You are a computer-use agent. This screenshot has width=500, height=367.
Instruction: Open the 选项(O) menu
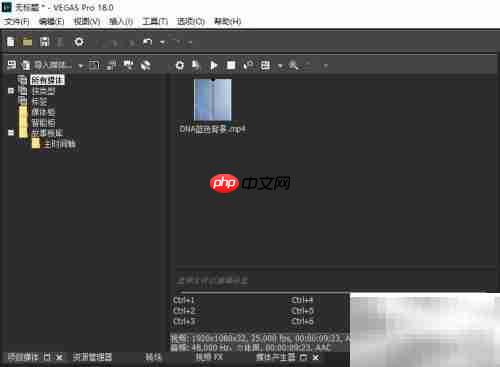[190, 22]
